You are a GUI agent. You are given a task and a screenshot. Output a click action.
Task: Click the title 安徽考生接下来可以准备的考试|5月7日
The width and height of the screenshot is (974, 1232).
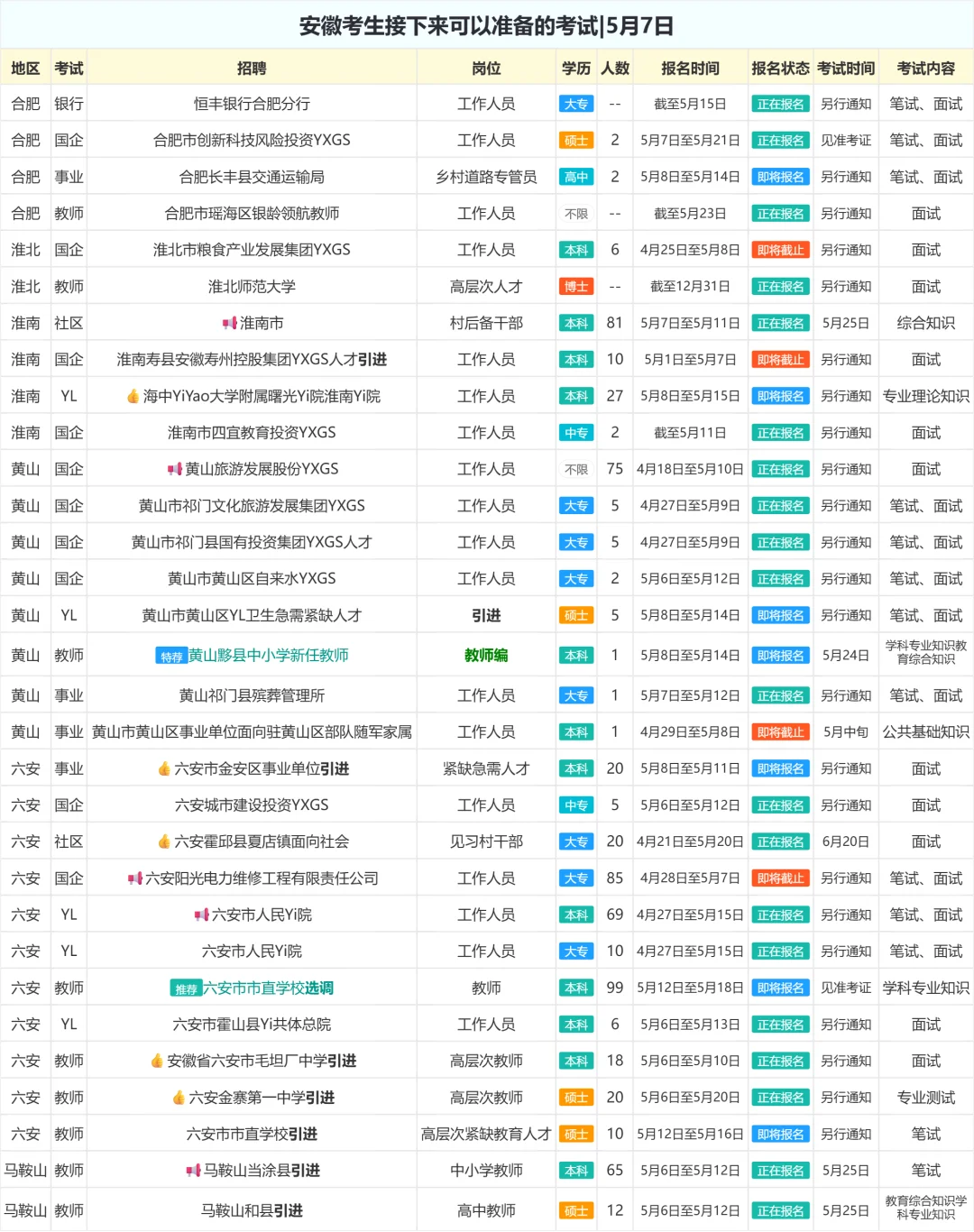[487, 25]
